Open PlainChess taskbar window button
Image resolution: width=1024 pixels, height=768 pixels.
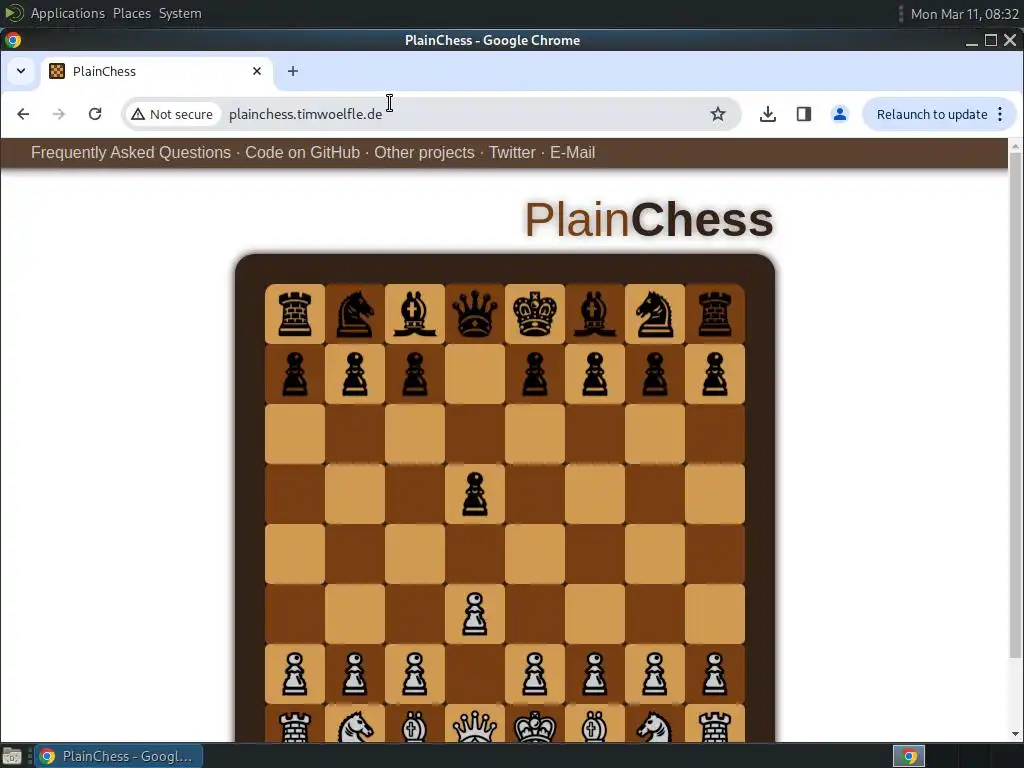[x=118, y=756]
